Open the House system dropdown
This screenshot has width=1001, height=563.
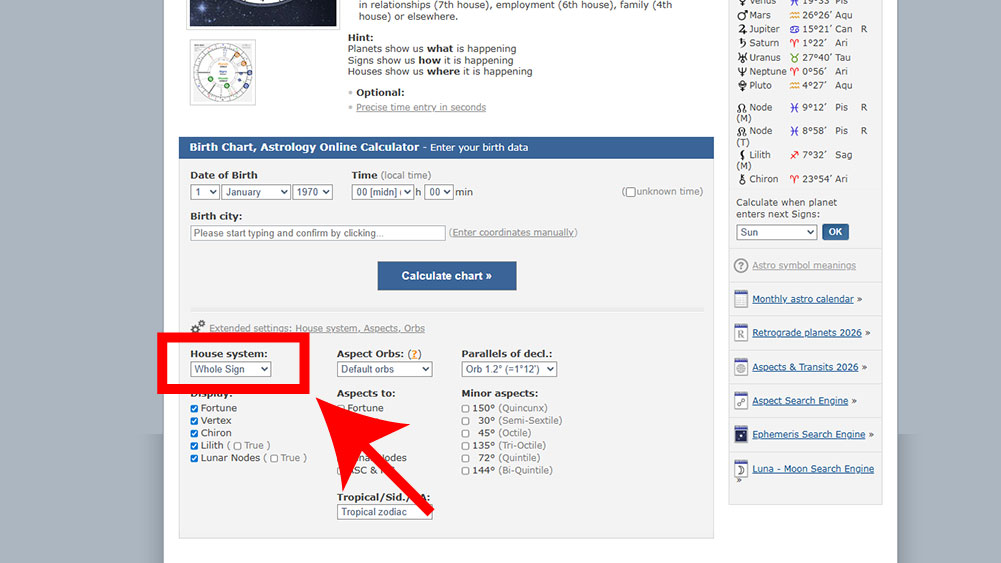tap(231, 369)
